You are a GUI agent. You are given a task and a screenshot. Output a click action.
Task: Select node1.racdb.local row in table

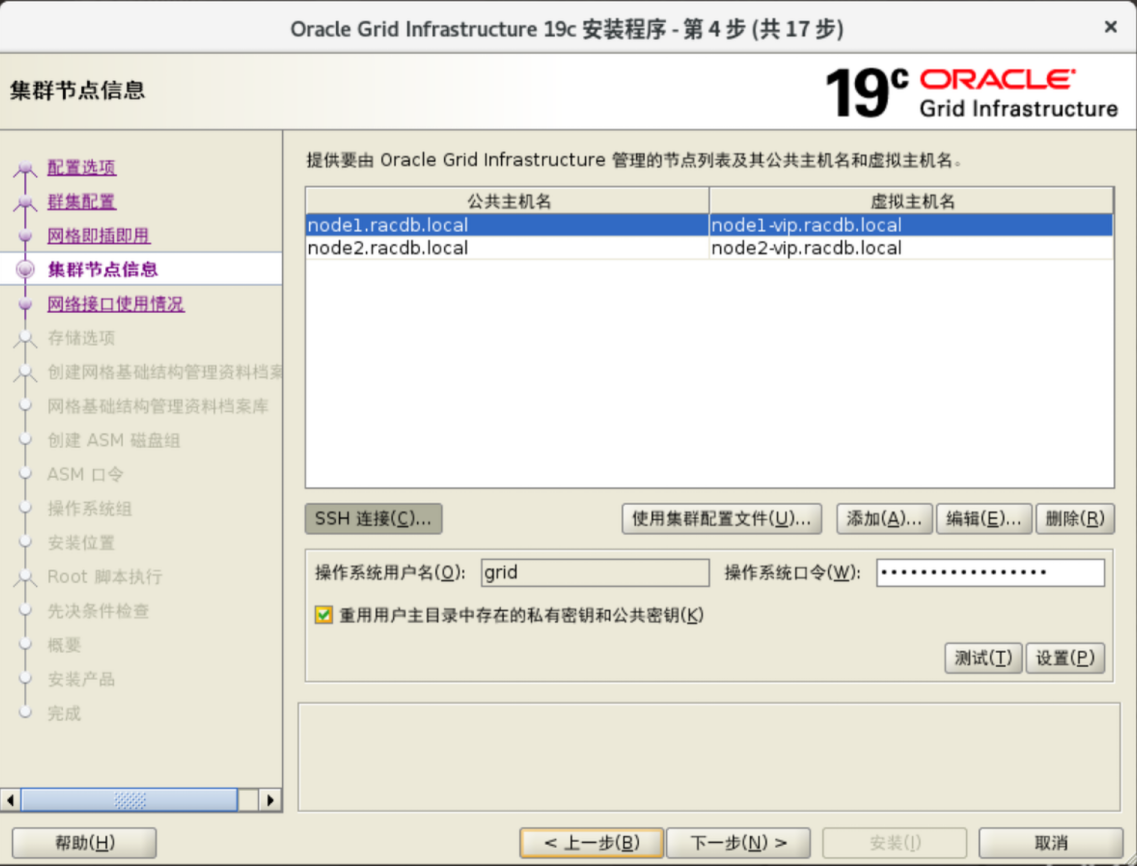coord(506,225)
